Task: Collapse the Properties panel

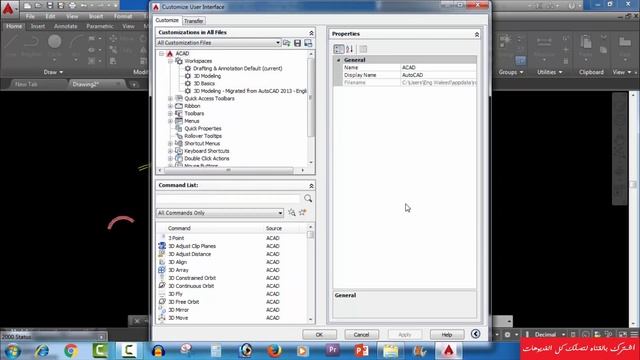Action: (476, 35)
